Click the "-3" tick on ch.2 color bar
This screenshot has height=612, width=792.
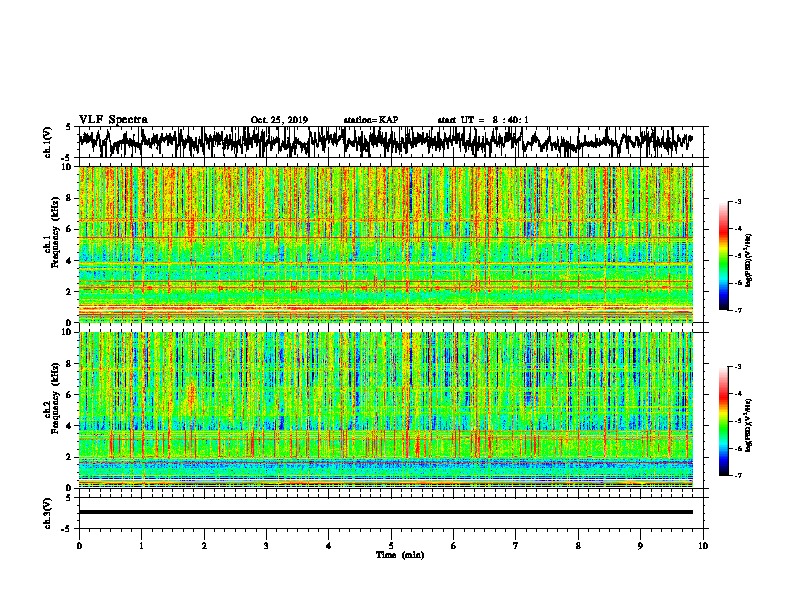click(x=737, y=367)
